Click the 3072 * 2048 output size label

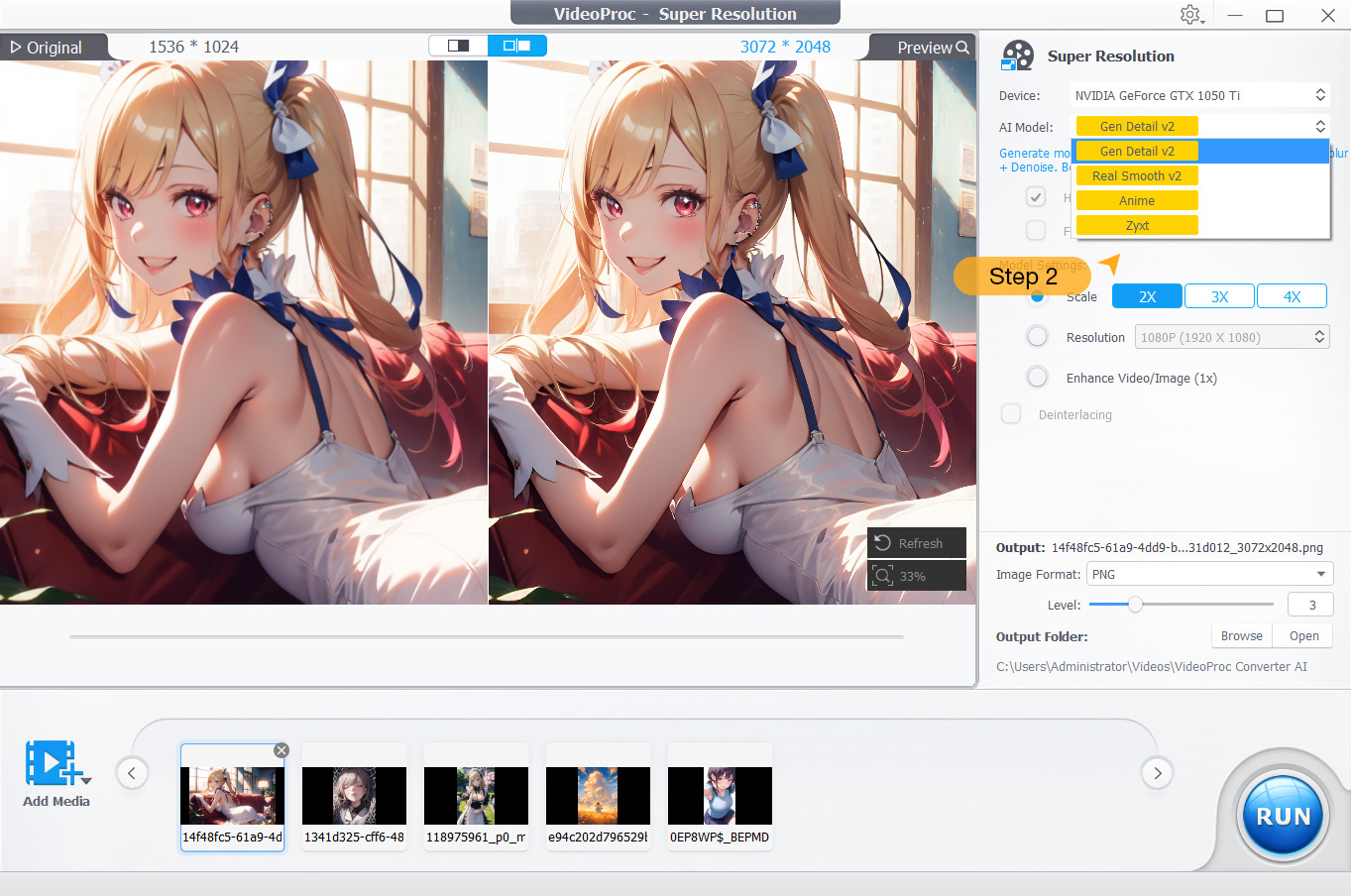pos(785,47)
